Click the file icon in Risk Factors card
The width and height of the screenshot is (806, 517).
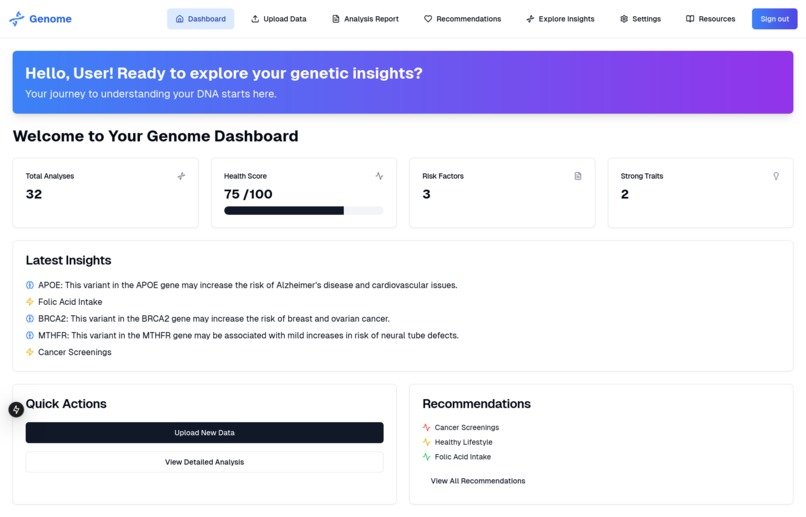pyautogui.click(x=578, y=176)
